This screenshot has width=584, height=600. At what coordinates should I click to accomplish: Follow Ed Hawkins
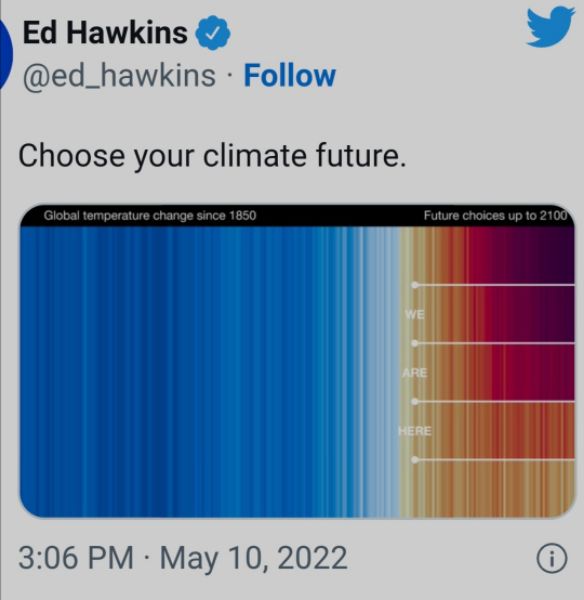click(x=290, y=75)
